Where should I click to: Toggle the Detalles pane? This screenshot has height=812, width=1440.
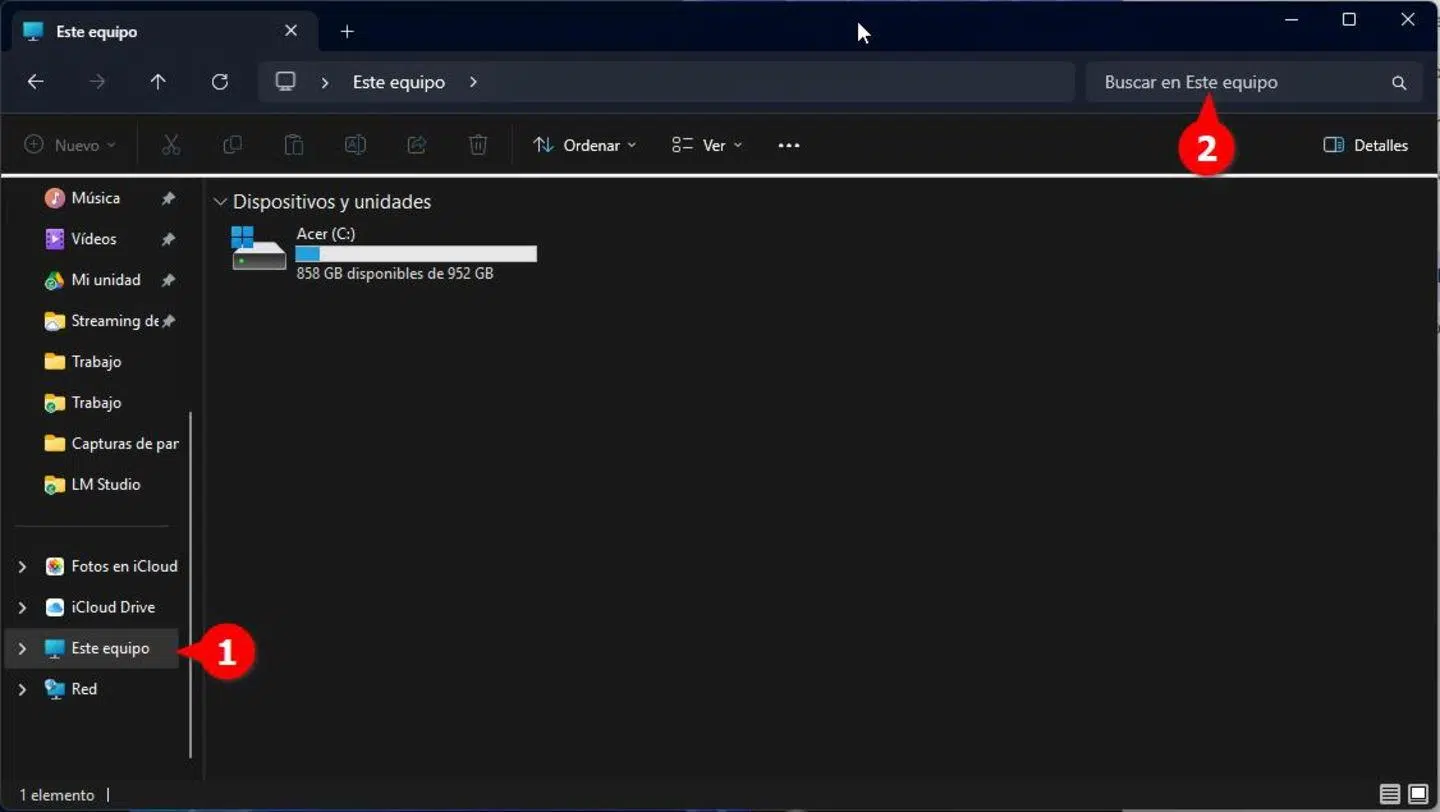(1365, 145)
